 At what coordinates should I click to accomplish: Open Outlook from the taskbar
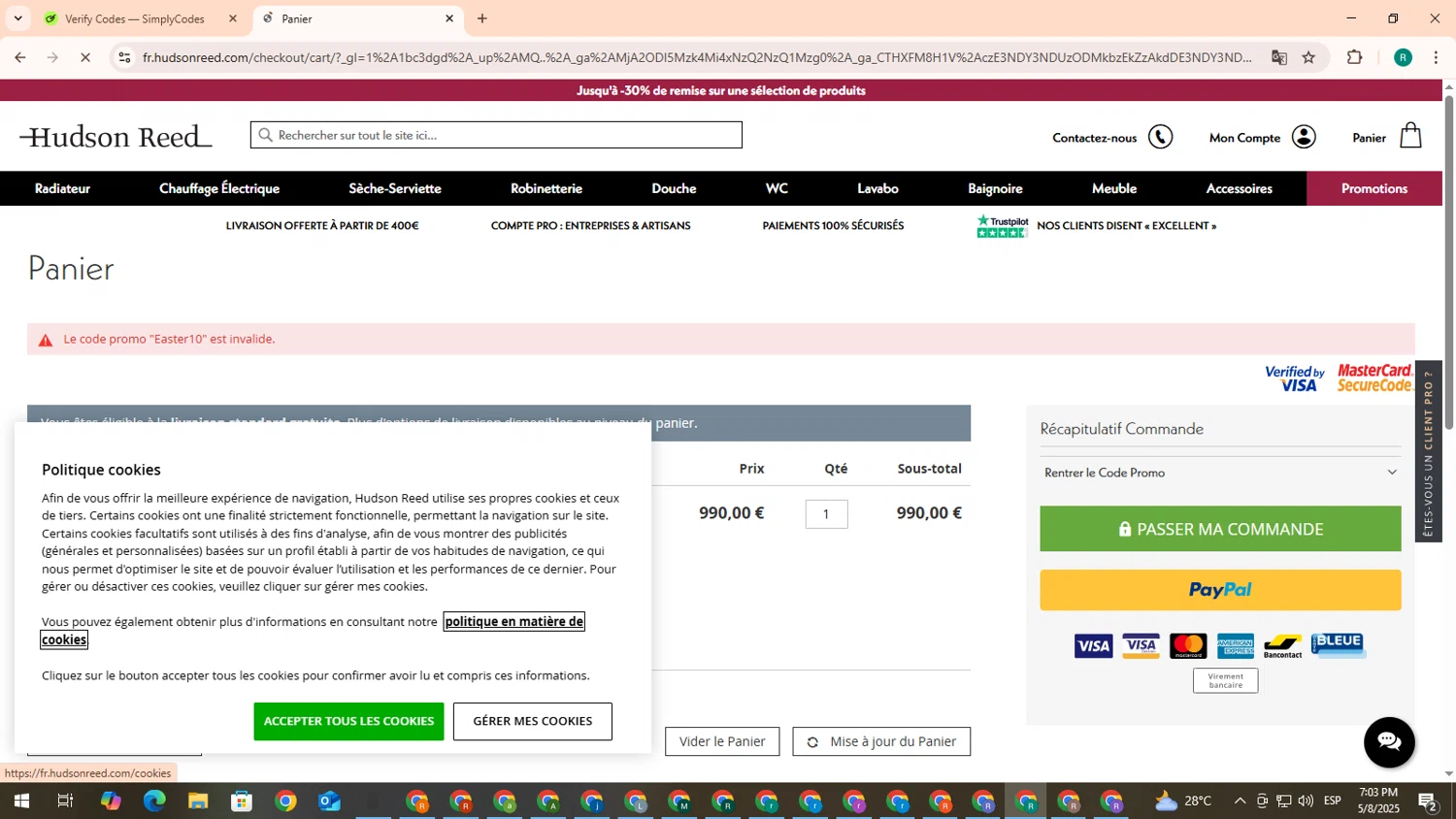click(x=329, y=801)
